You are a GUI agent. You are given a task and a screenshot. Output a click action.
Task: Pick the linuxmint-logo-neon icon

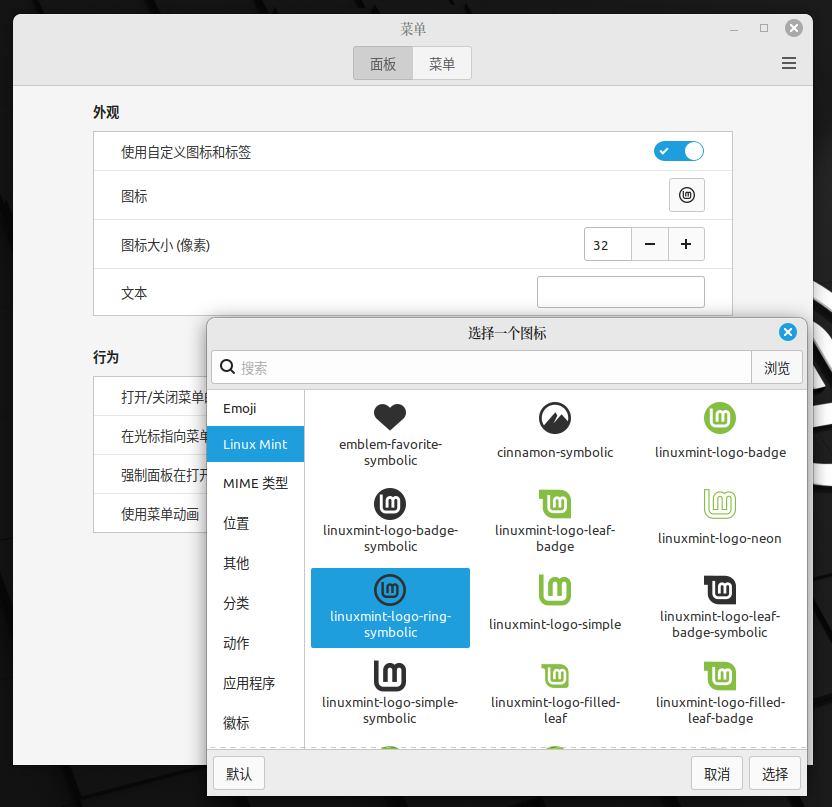720,522
